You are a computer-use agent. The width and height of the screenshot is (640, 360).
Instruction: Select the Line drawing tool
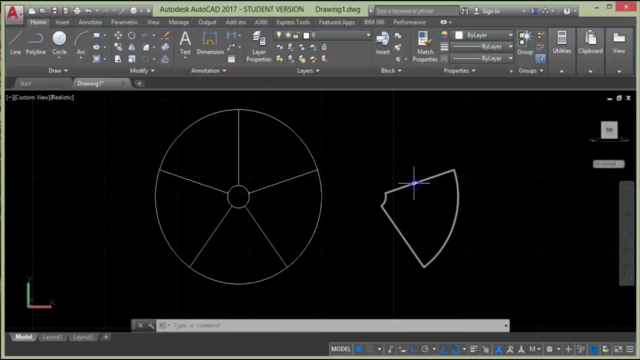(x=15, y=43)
